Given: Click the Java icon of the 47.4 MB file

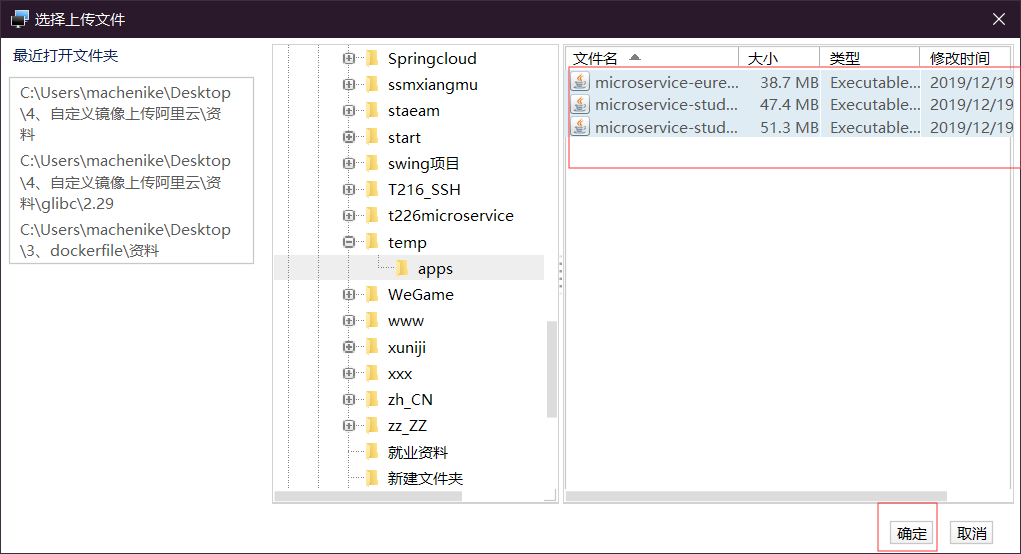Looking at the screenshot, I should (580, 104).
